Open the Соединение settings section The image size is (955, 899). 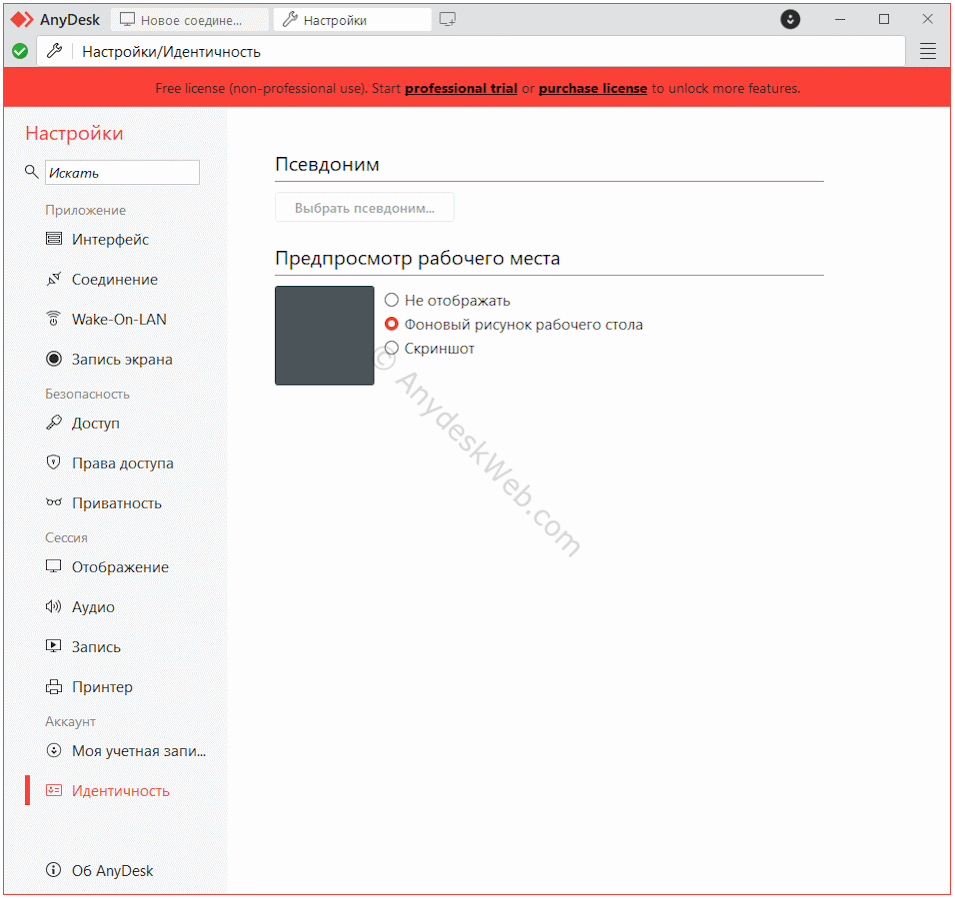point(116,279)
